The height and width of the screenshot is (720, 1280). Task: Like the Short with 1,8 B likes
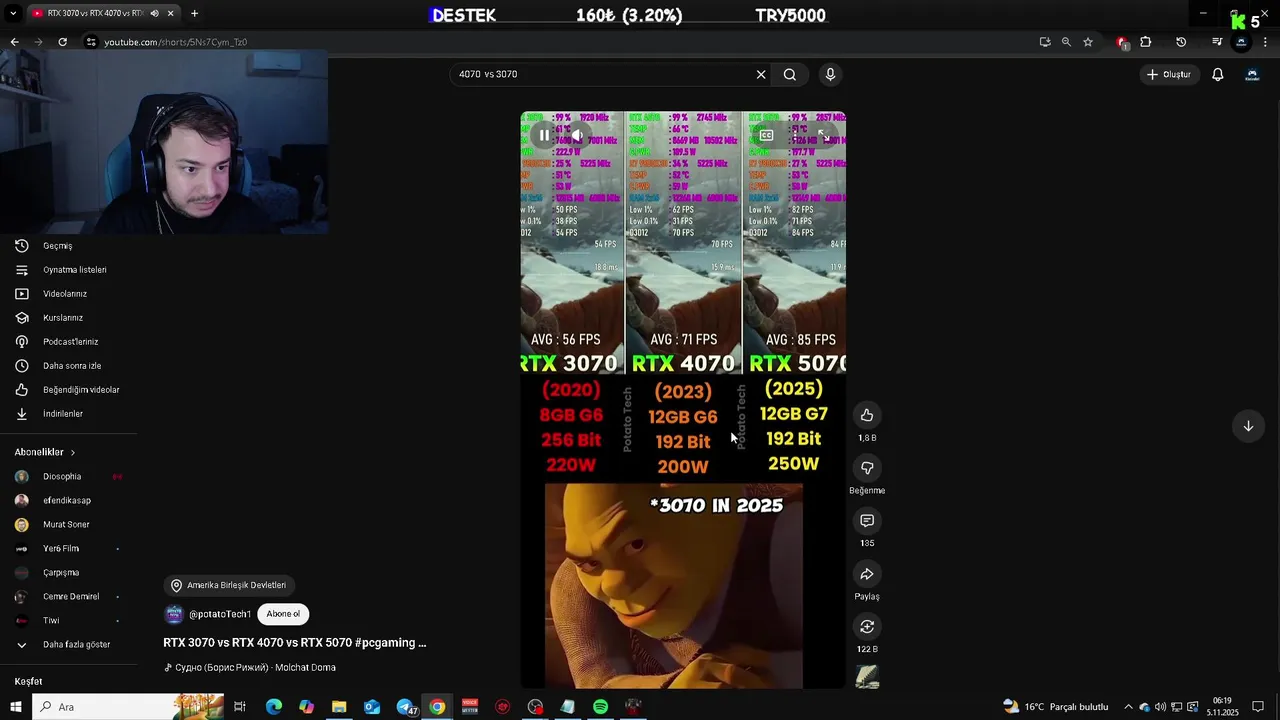coord(867,415)
